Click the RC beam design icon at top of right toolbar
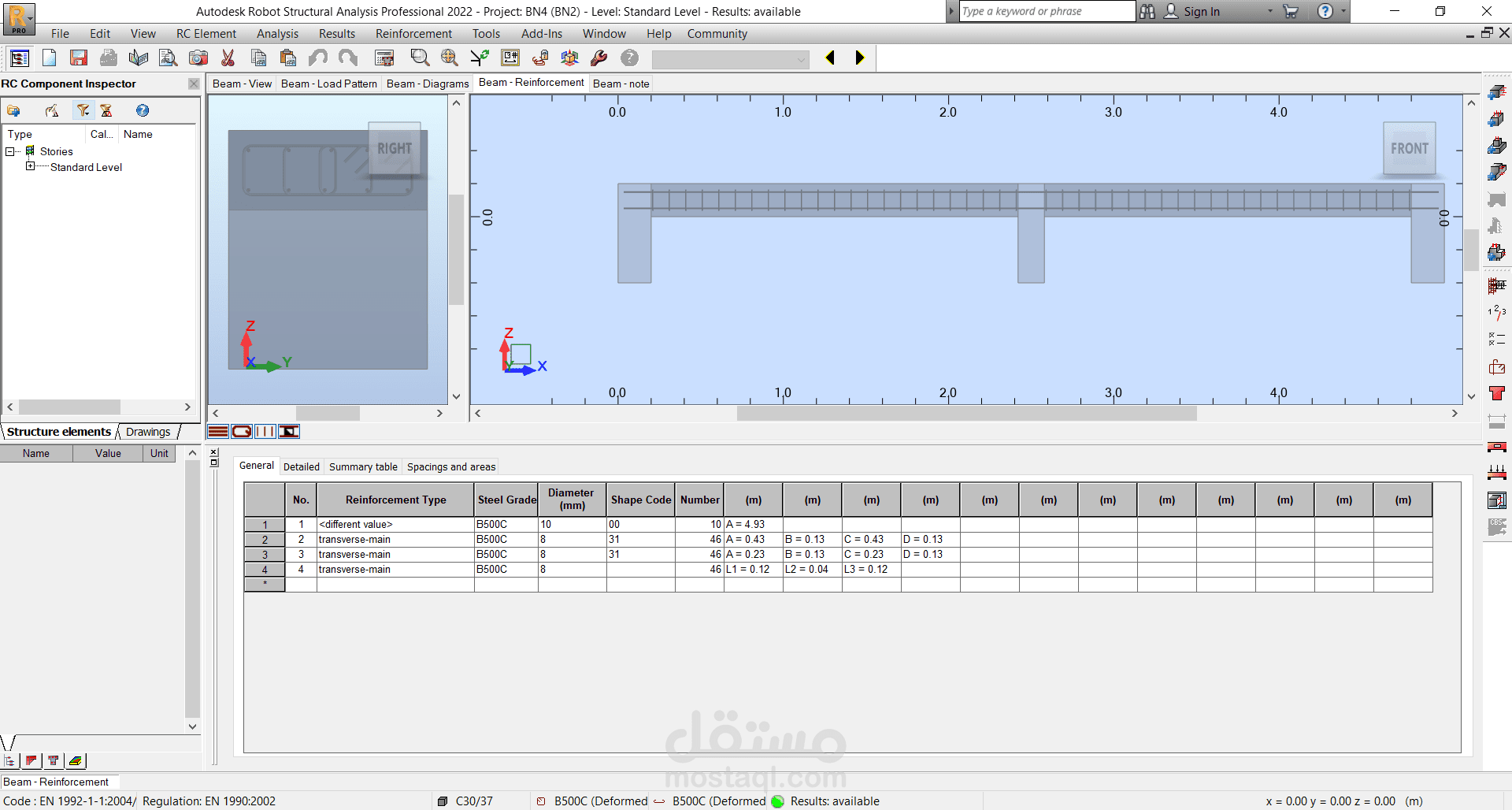Viewport: 1512px width, 810px height. (1496, 92)
